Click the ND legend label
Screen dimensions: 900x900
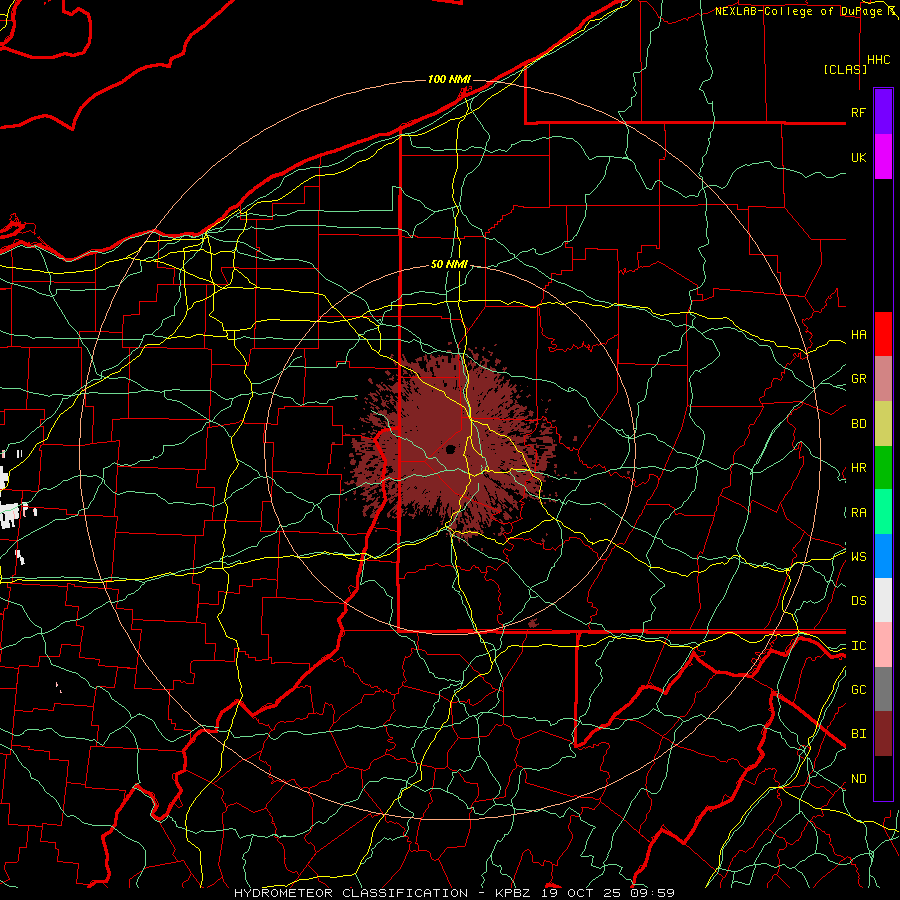coord(858,779)
